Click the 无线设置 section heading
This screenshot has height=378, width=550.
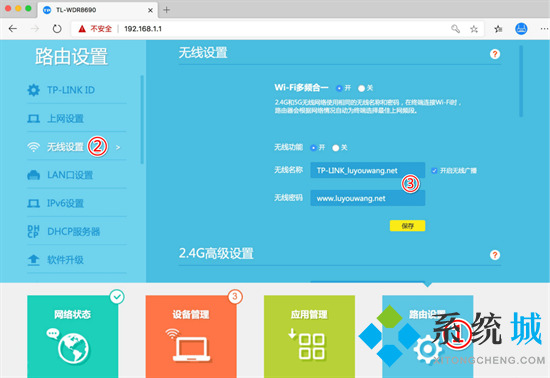coord(203,53)
